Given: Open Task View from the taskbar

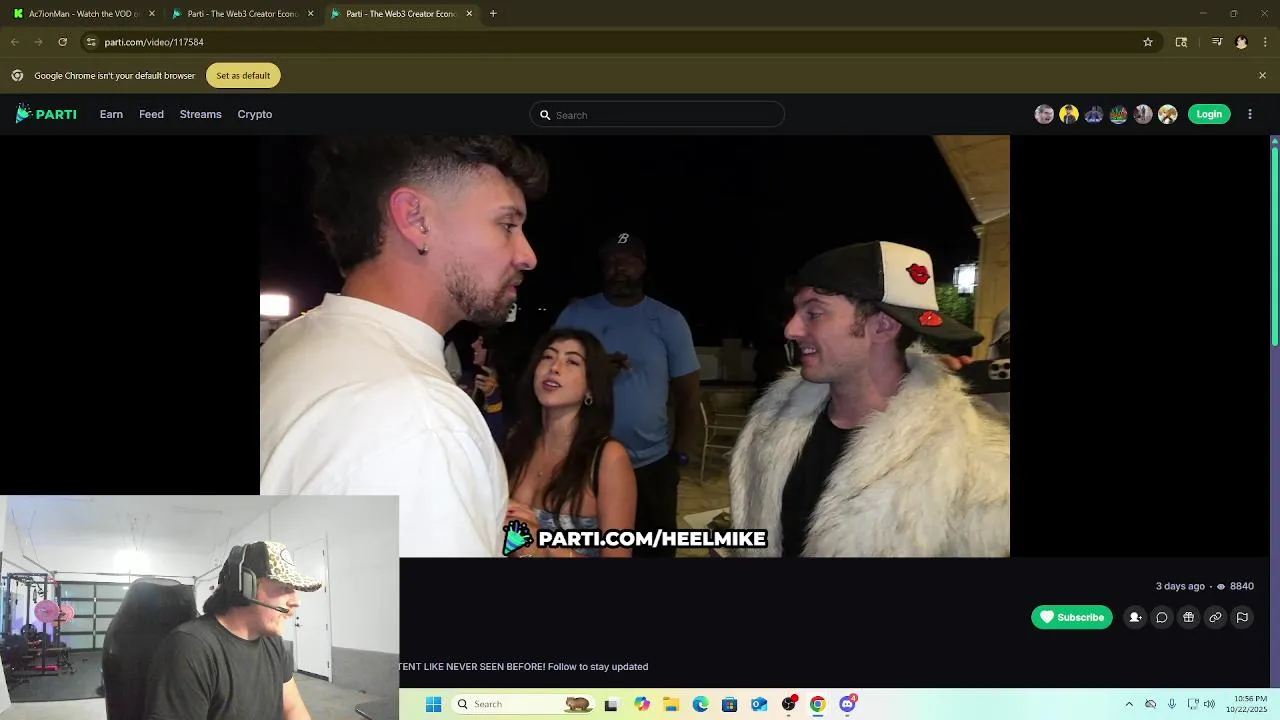Looking at the screenshot, I should [611, 704].
